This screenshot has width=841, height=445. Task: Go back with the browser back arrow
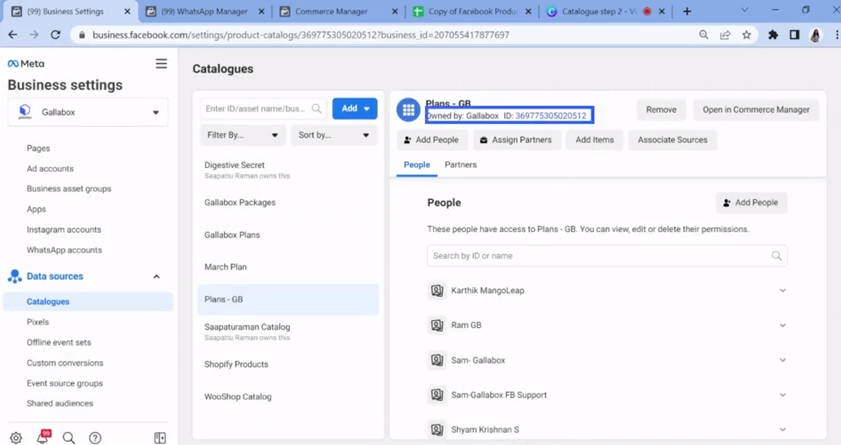pyautogui.click(x=13, y=35)
